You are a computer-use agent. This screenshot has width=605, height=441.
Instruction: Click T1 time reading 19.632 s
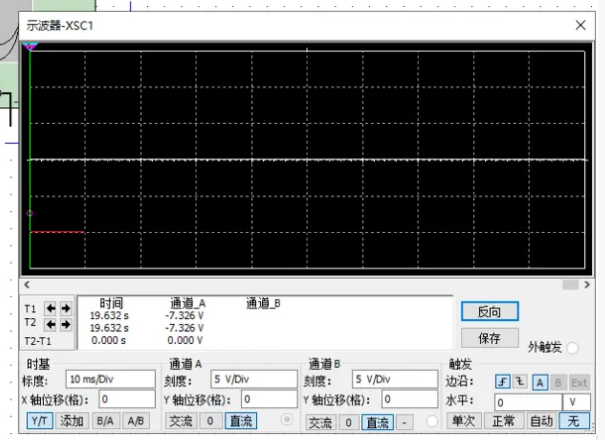point(109,316)
